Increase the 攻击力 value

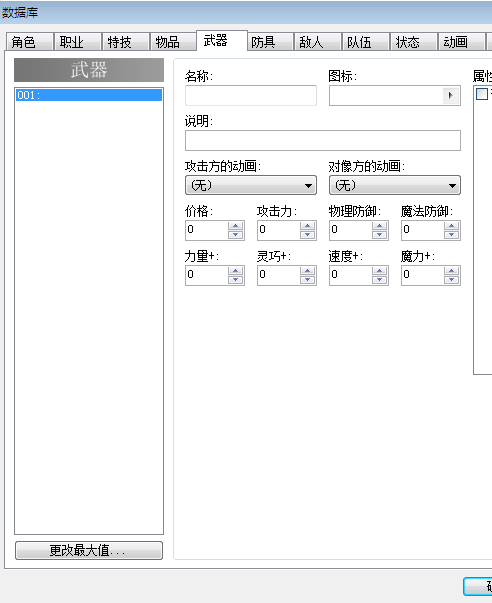(307, 226)
